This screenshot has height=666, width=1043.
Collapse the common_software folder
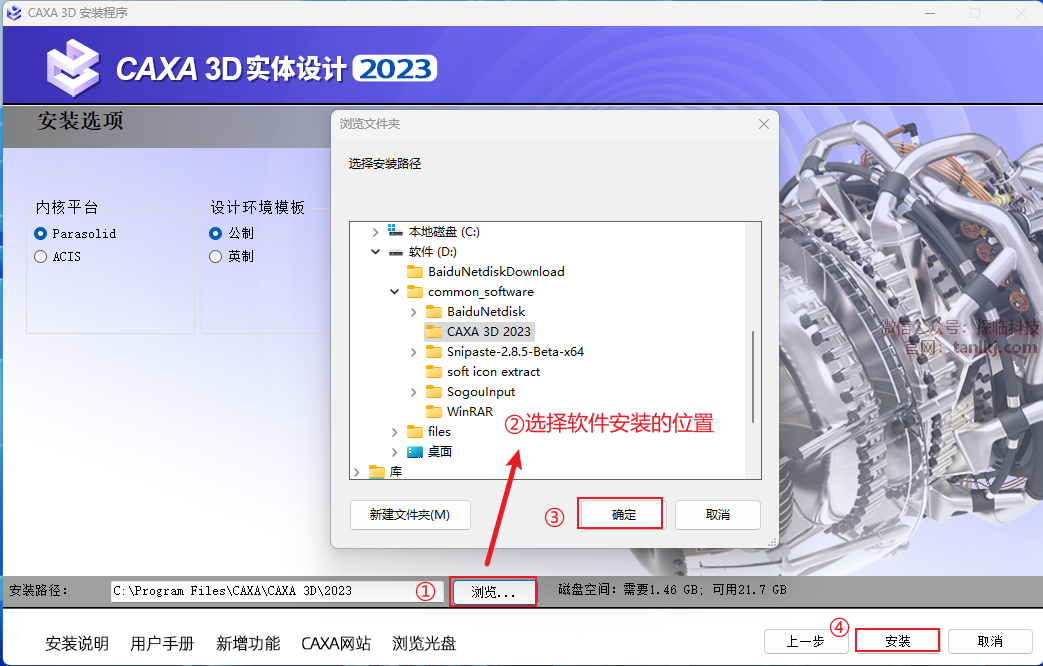(x=394, y=291)
